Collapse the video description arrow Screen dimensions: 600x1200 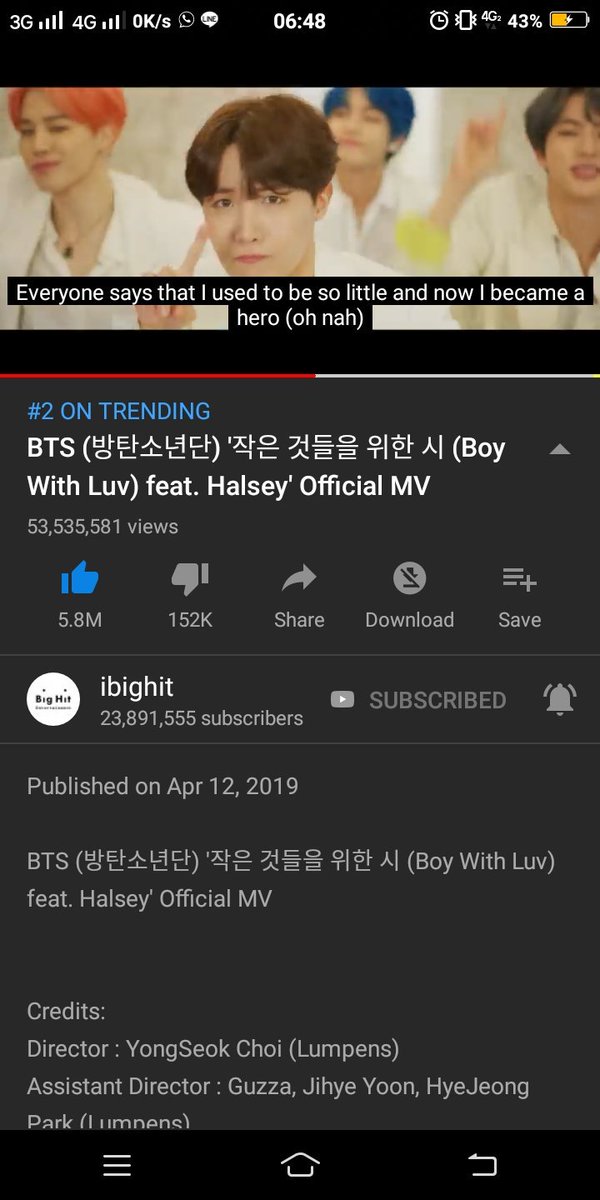(x=560, y=450)
